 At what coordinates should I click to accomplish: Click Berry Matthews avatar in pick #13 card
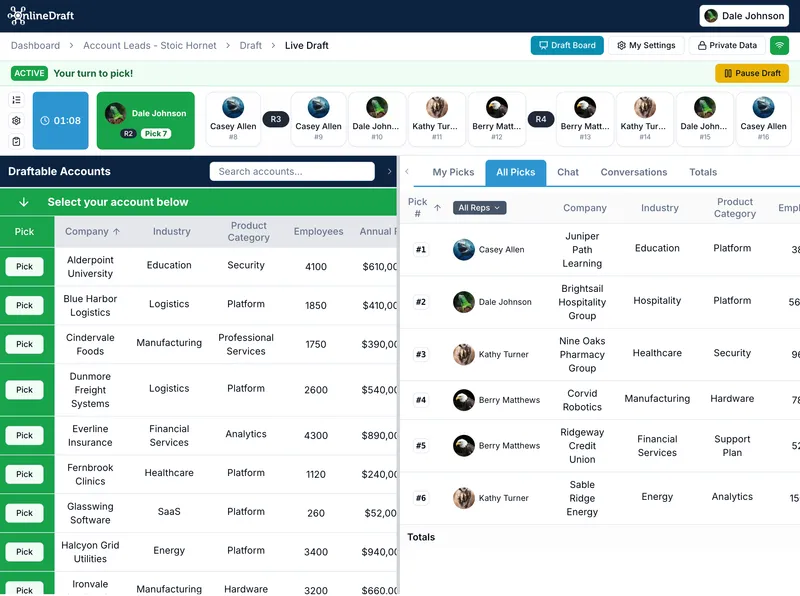click(x=585, y=107)
